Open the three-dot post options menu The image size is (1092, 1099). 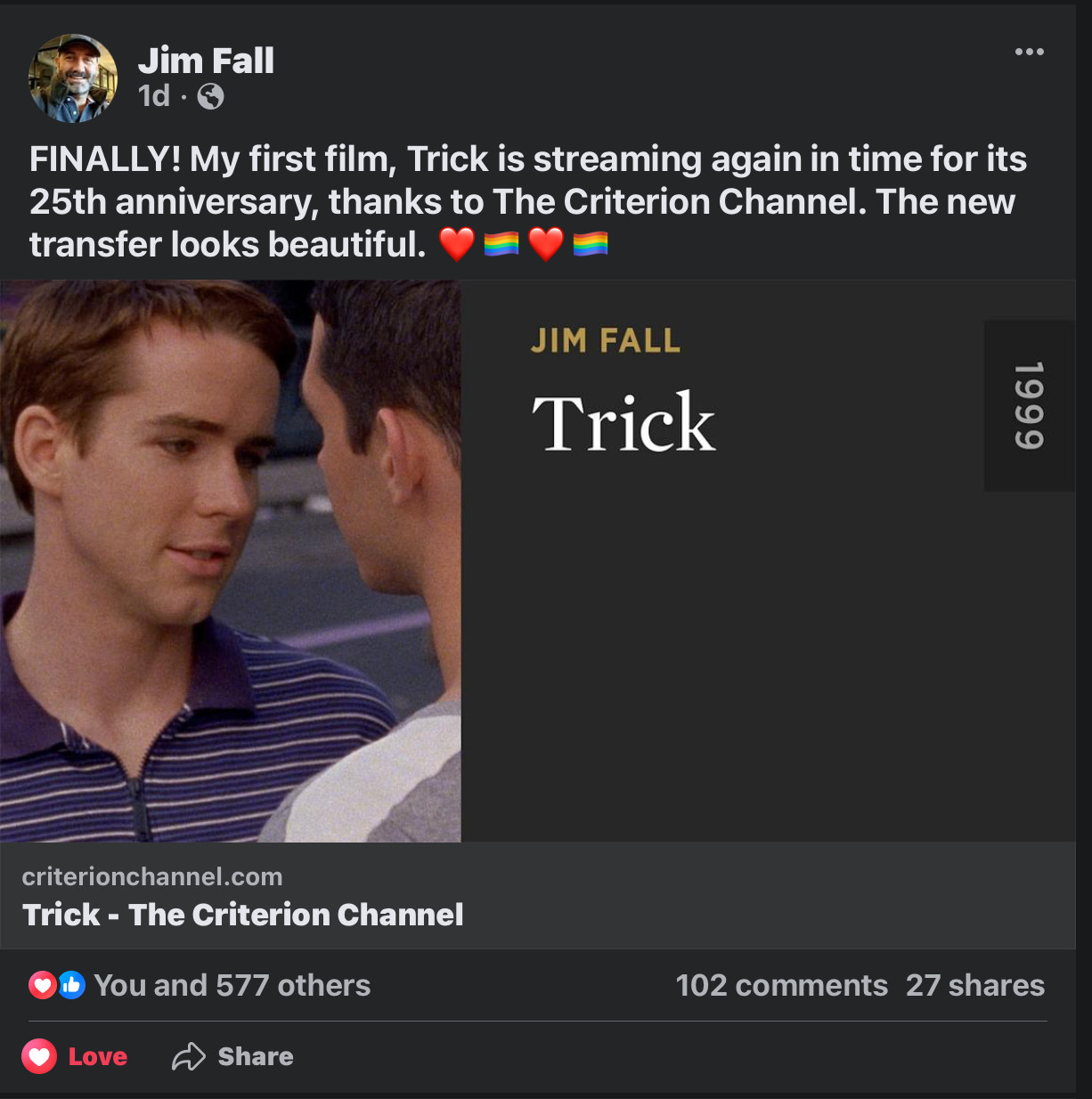(1029, 52)
